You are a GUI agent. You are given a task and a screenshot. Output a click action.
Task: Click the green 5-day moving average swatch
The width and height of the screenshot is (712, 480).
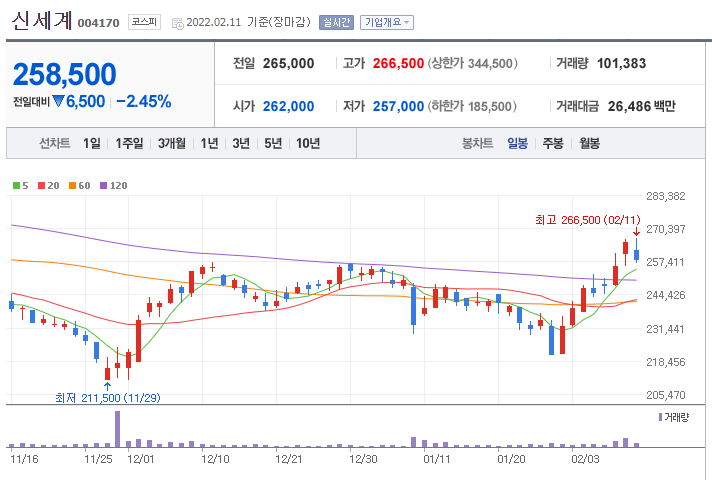pyautogui.click(x=16, y=185)
